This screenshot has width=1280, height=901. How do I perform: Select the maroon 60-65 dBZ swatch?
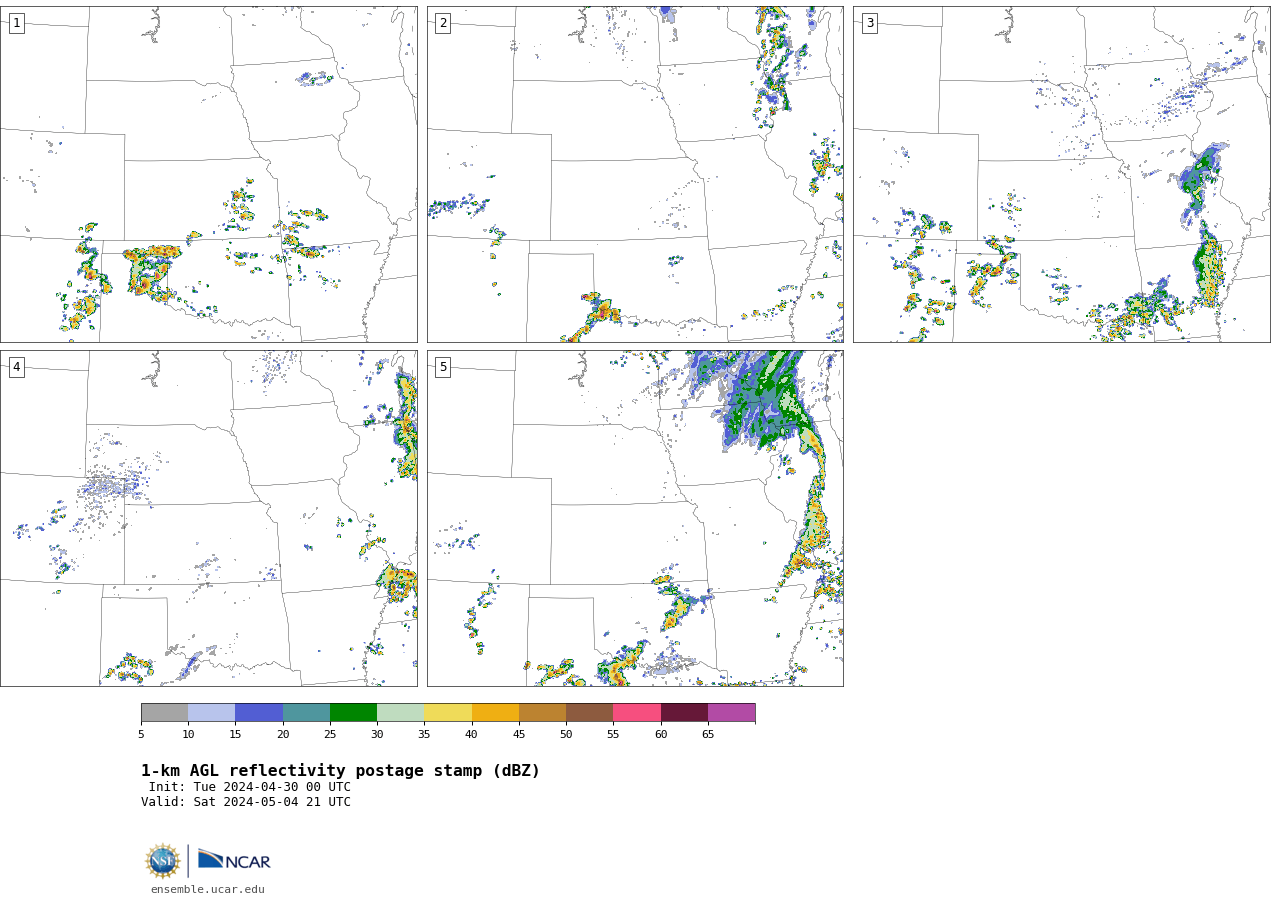pyautogui.click(x=684, y=712)
